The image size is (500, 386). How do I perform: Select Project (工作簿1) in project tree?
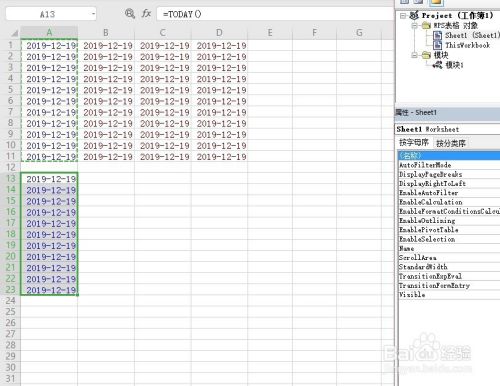457,15
